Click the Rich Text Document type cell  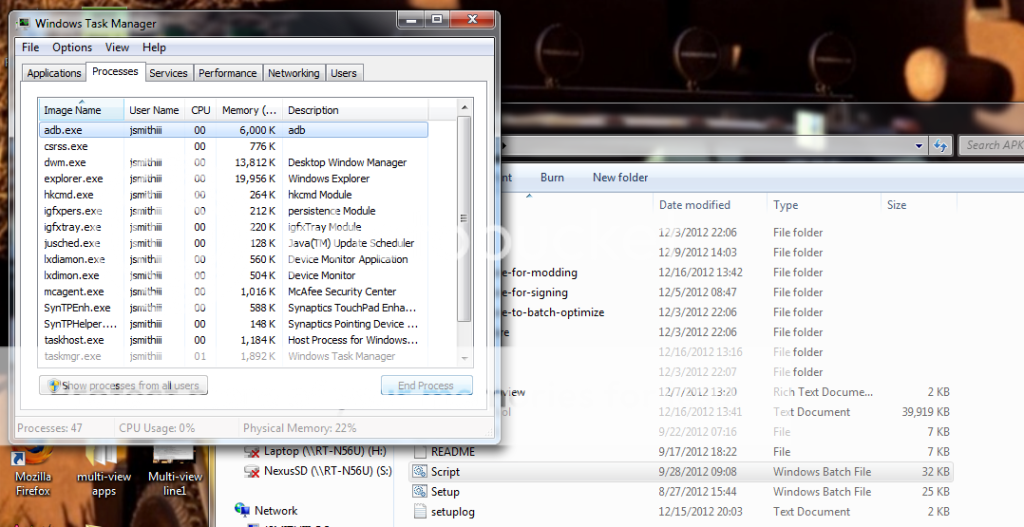pyautogui.click(x=823, y=392)
